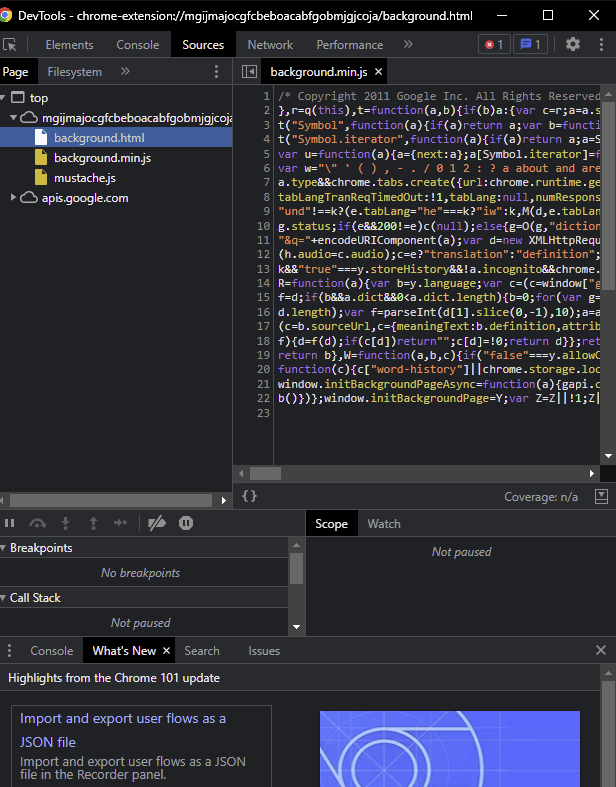This screenshot has width=616, height=787.
Task: Click the inspect element picker icon
Action: click(x=10, y=45)
